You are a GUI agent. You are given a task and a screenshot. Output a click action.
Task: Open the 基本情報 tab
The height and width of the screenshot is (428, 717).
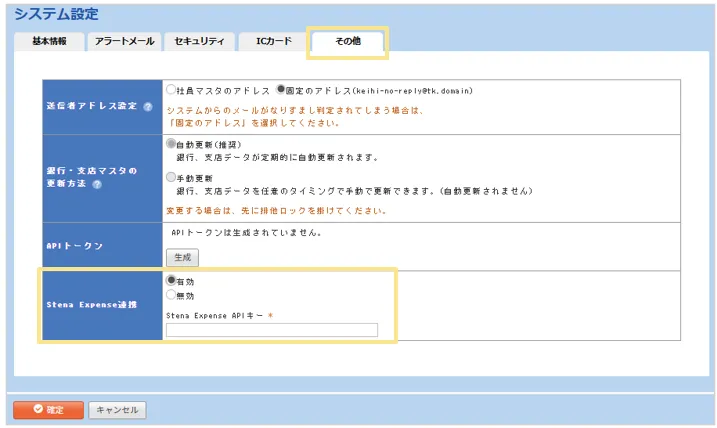49,41
